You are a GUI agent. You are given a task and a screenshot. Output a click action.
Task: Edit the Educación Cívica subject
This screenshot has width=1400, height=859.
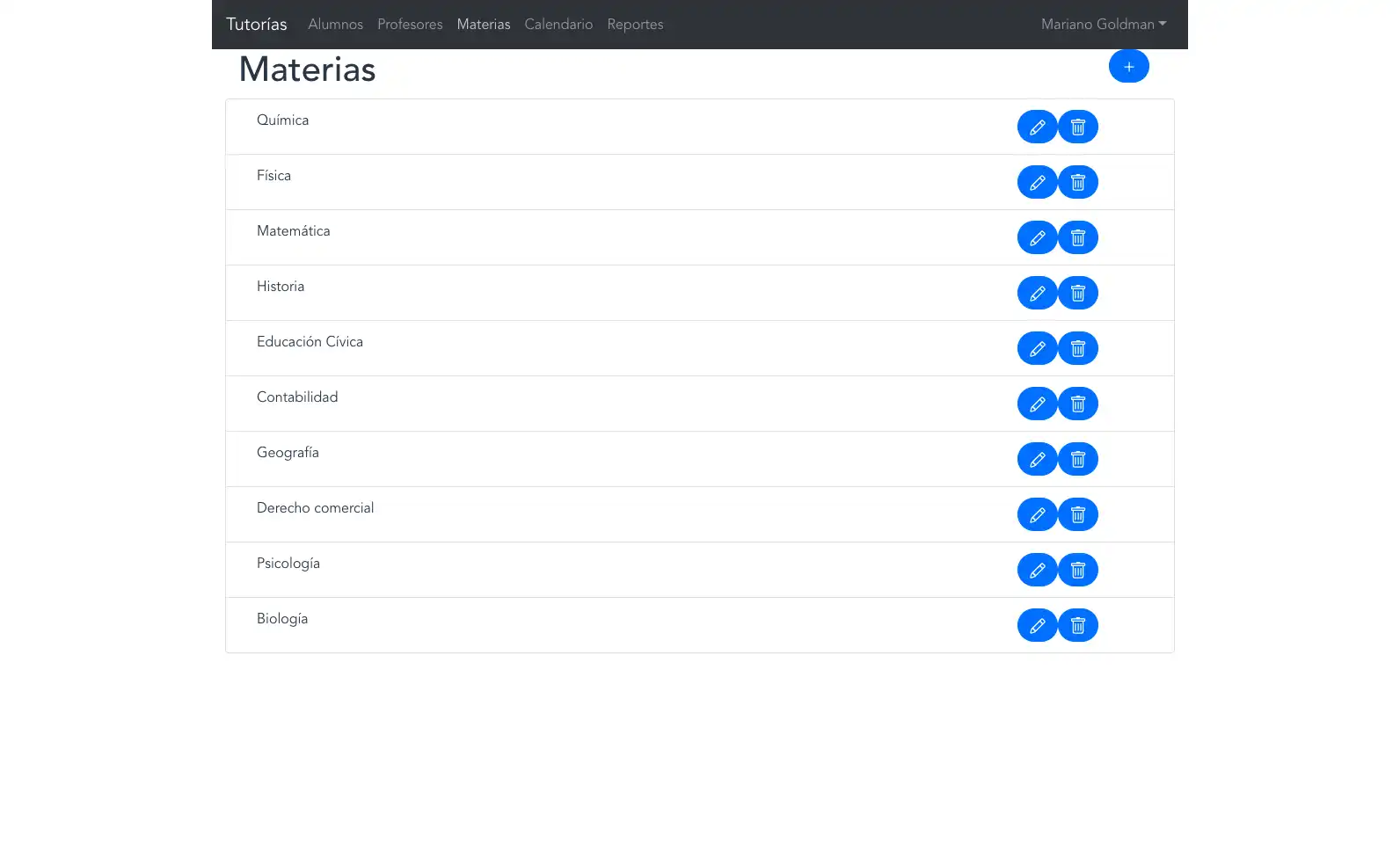(1037, 349)
